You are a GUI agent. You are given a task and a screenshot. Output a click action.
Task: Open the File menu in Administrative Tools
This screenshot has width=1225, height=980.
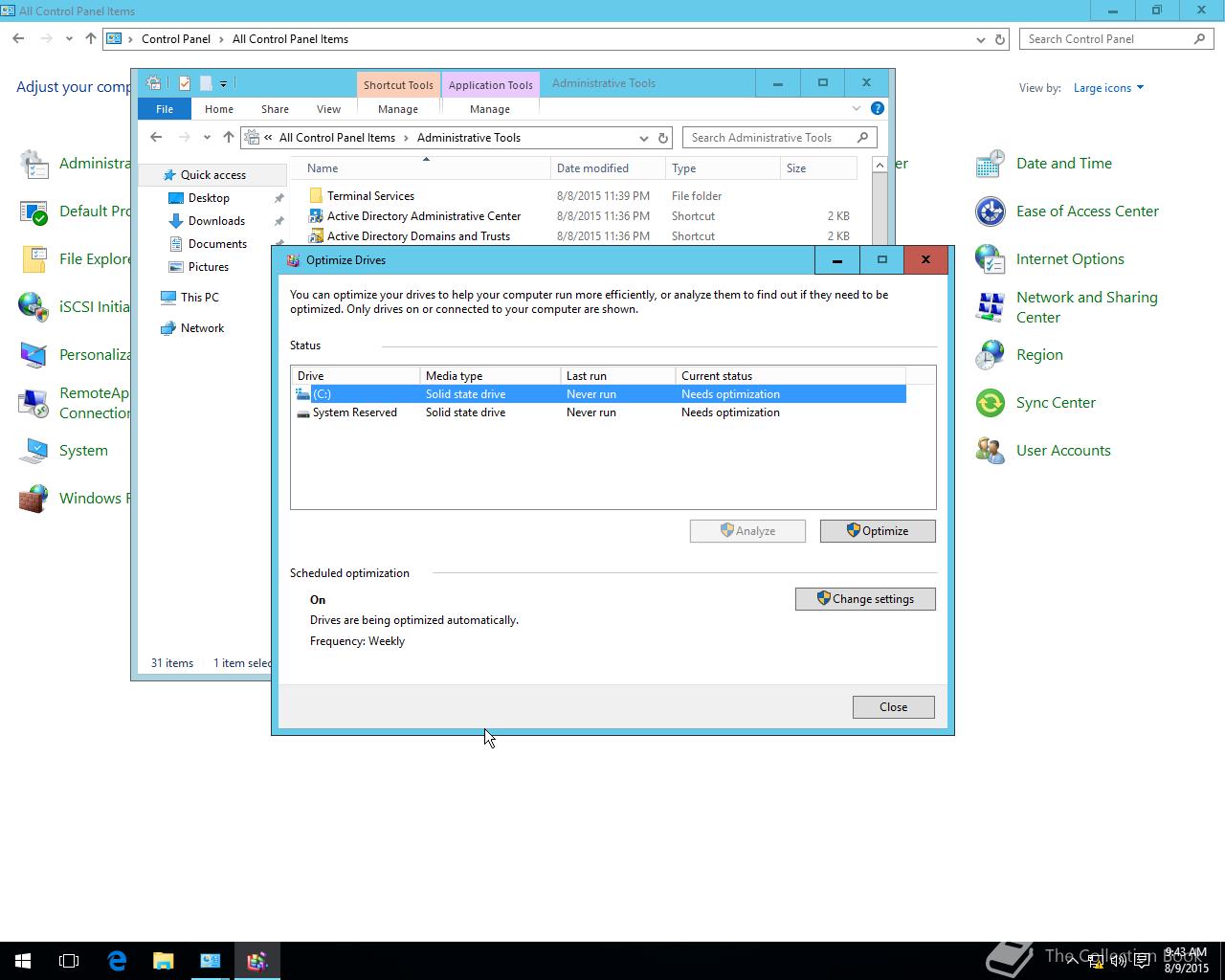tap(165, 109)
